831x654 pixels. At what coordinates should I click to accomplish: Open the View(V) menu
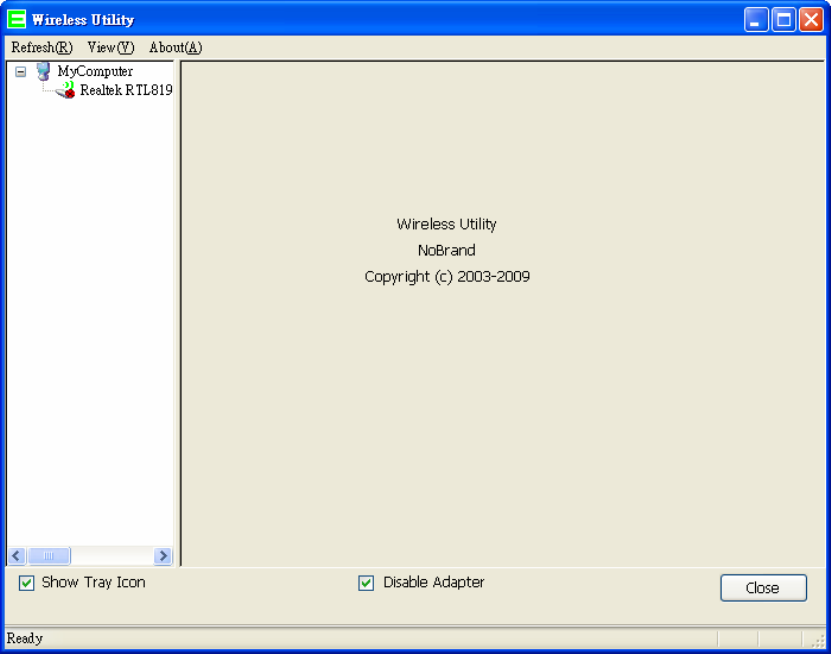pyautogui.click(x=111, y=48)
